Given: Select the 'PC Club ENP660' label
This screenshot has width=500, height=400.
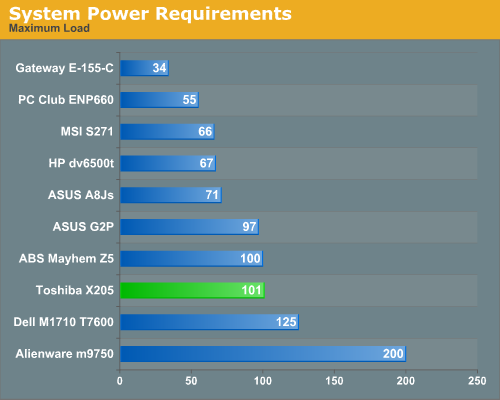Looking at the screenshot, I should tap(66, 100).
